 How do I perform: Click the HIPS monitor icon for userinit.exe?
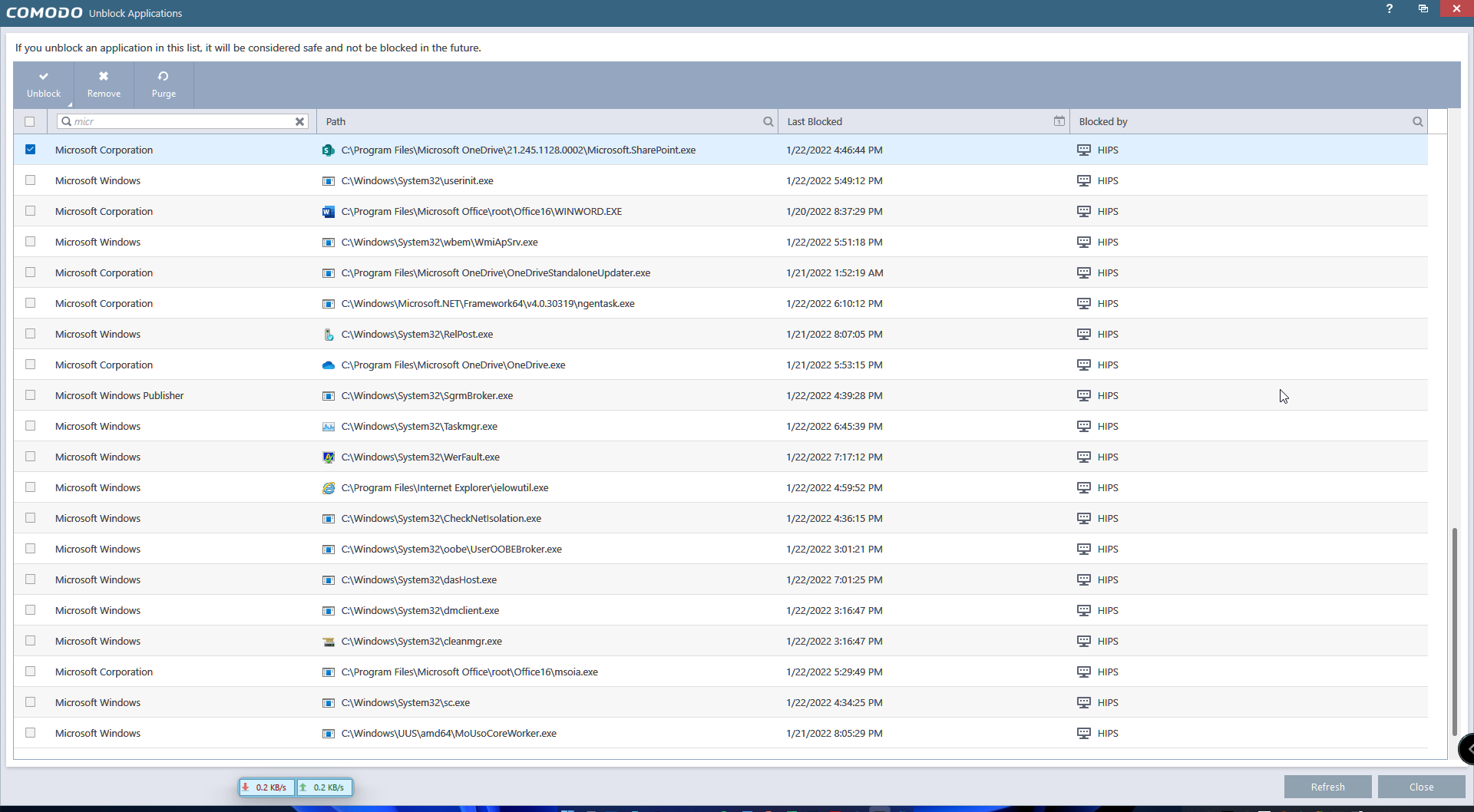(1084, 181)
